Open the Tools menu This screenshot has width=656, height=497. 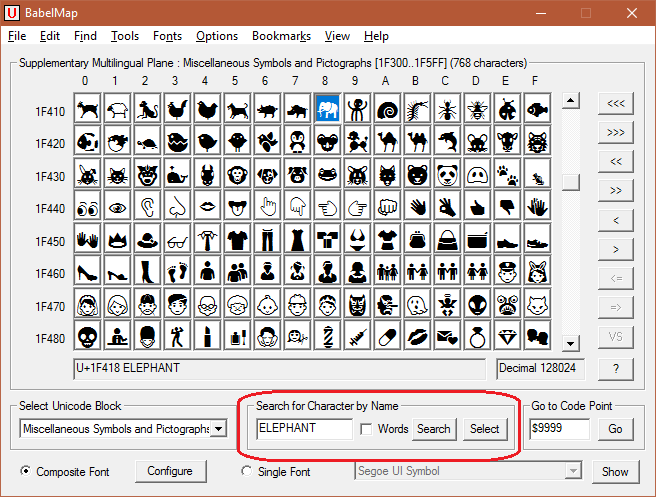(x=125, y=36)
